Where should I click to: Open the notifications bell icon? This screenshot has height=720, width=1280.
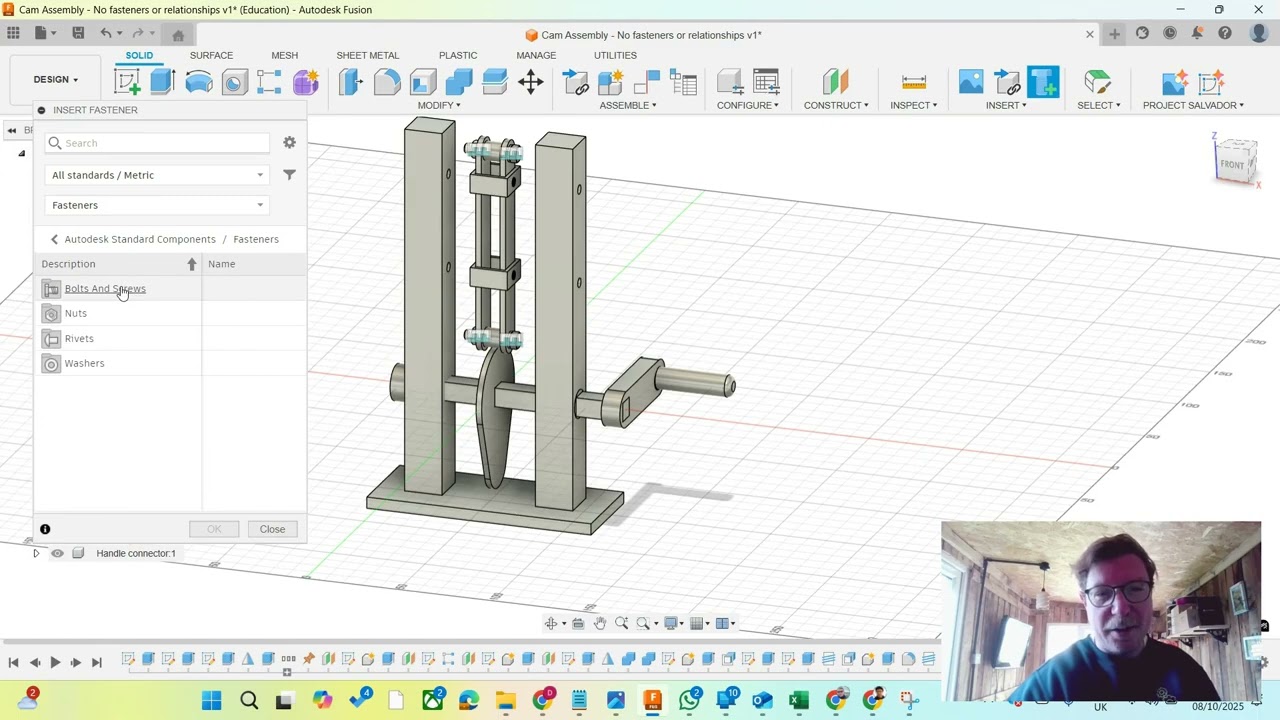tap(1197, 33)
